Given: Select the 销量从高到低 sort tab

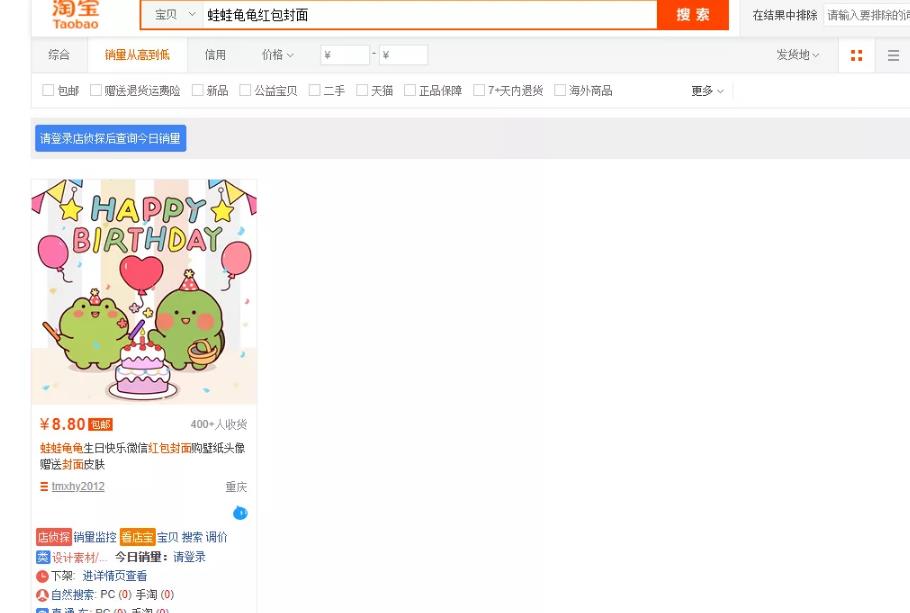Looking at the screenshot, I should point(138,55).
